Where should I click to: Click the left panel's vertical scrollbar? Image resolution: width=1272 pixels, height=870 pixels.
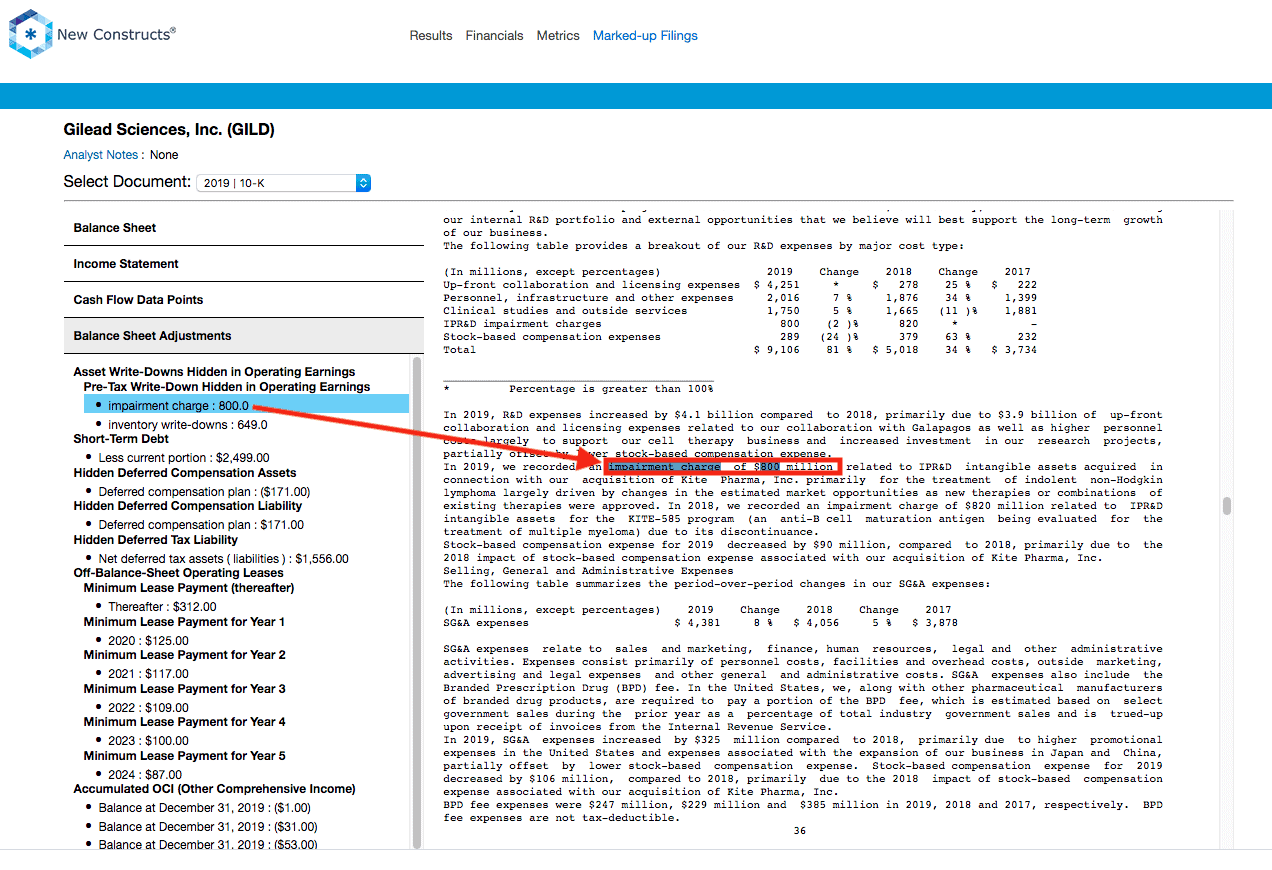pyautogui.click(x=417, y=602)
